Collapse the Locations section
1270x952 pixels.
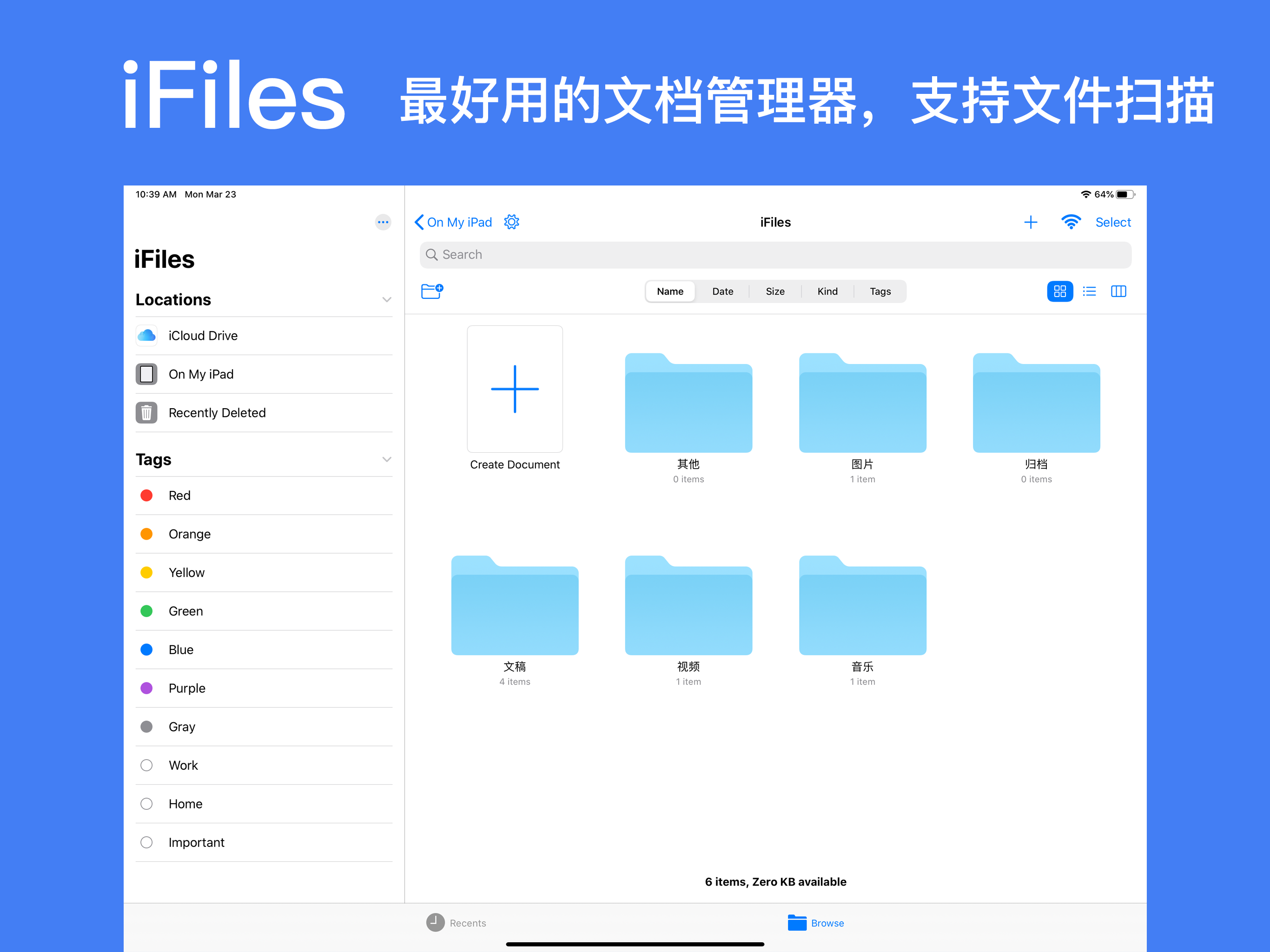pos(386,300)
